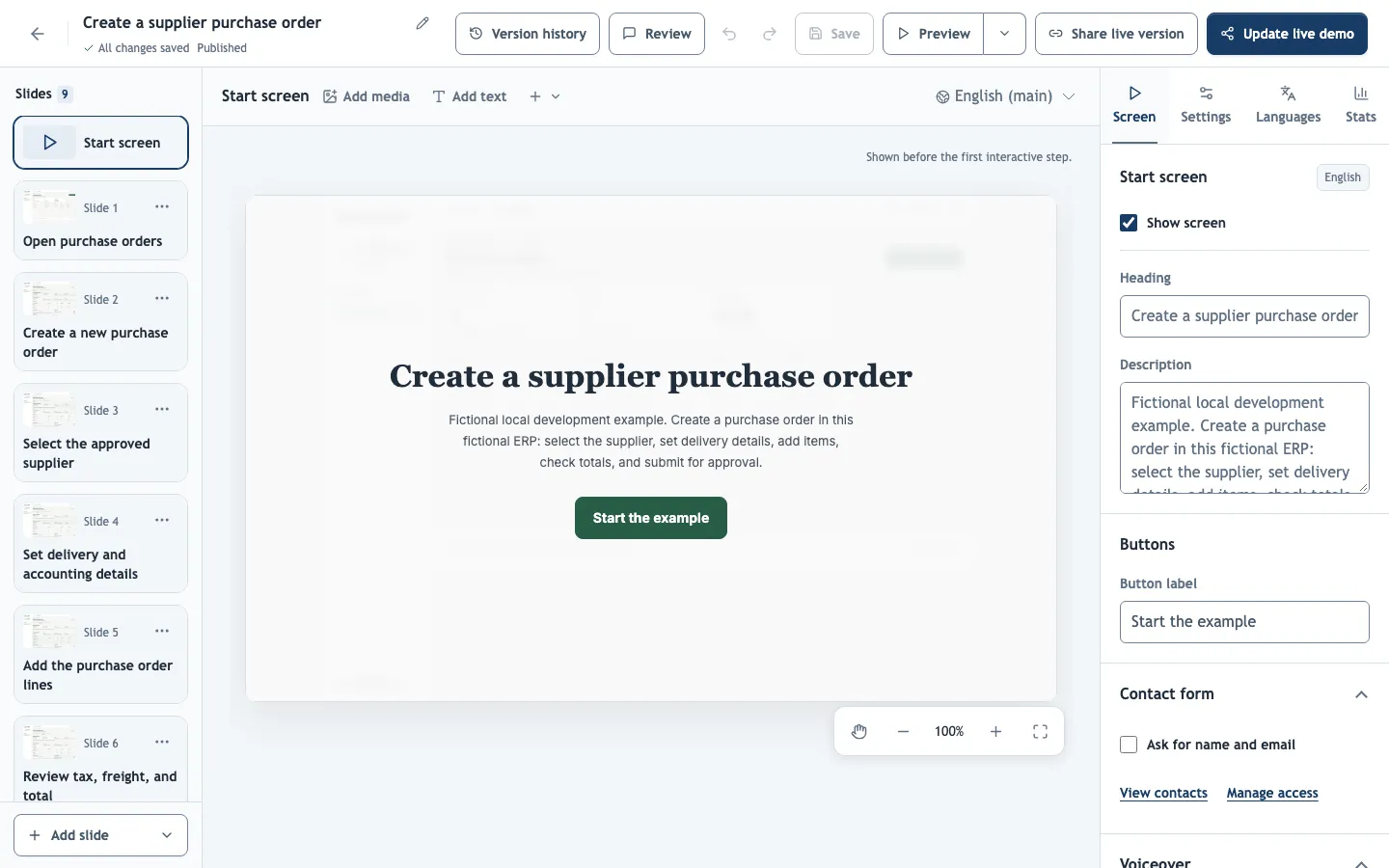
Task: Click the pencil icon to rename demo
Action: [x=422, y=23]
